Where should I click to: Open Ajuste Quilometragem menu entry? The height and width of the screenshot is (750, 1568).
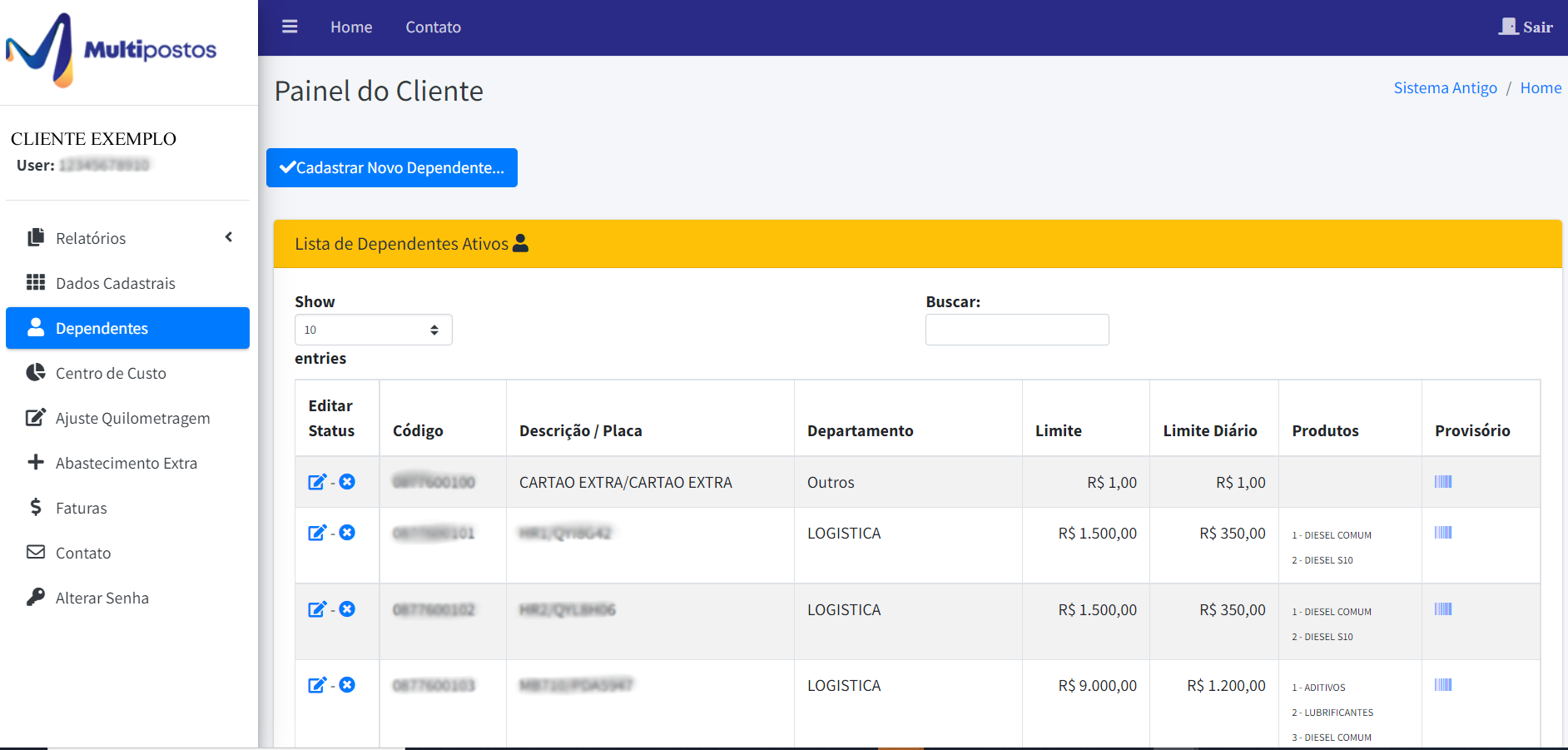127,418
